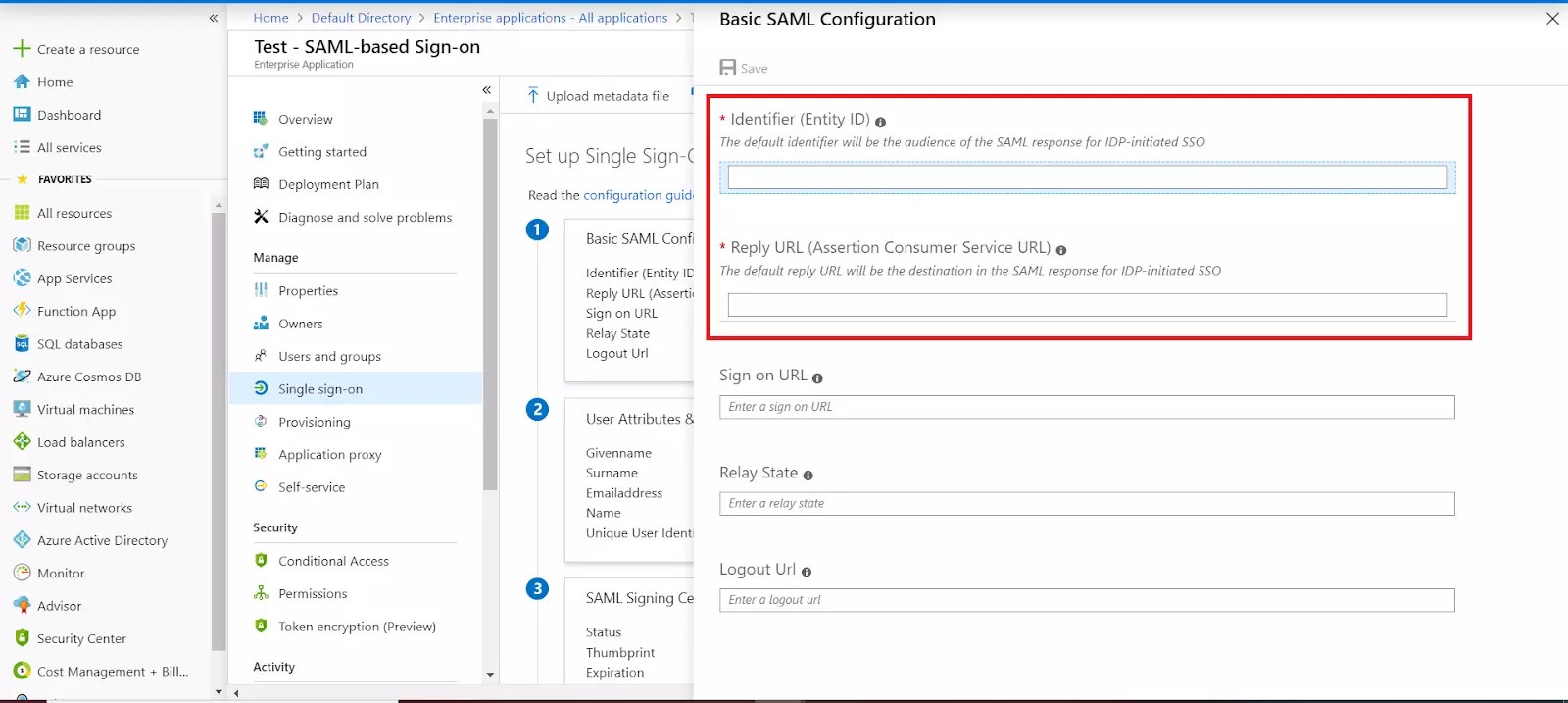Open App Services globe icon
Image resolution: width=1568 pixels, height=703 pixels.
click(22, 278)
